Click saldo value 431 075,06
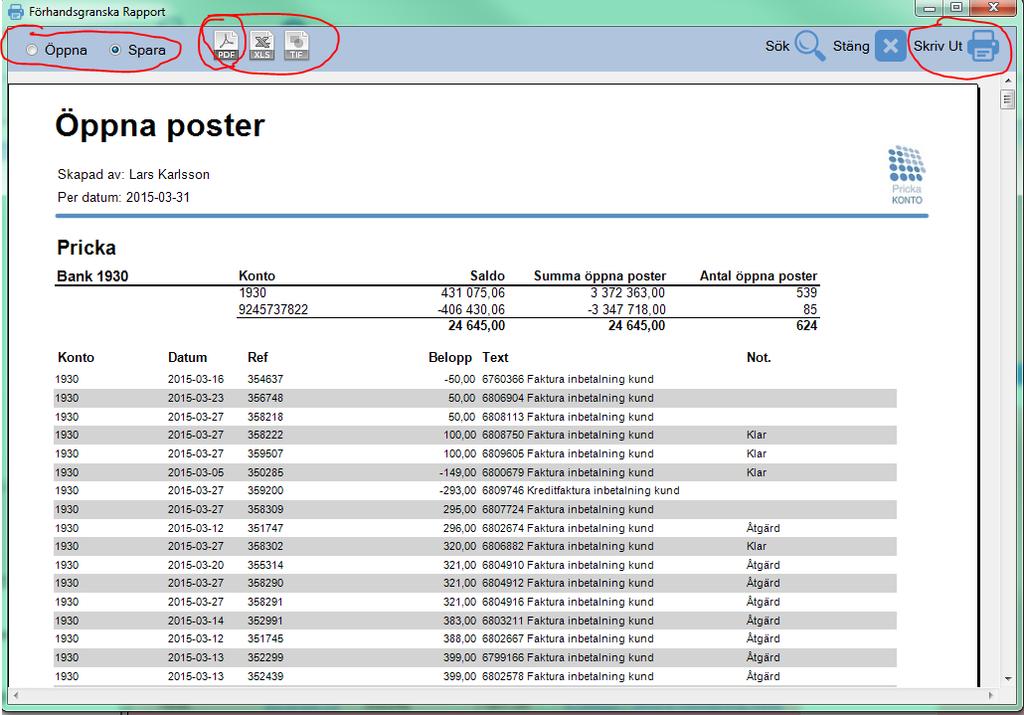The width and height of the screenshot is (1024, 715). pos(473,293)
